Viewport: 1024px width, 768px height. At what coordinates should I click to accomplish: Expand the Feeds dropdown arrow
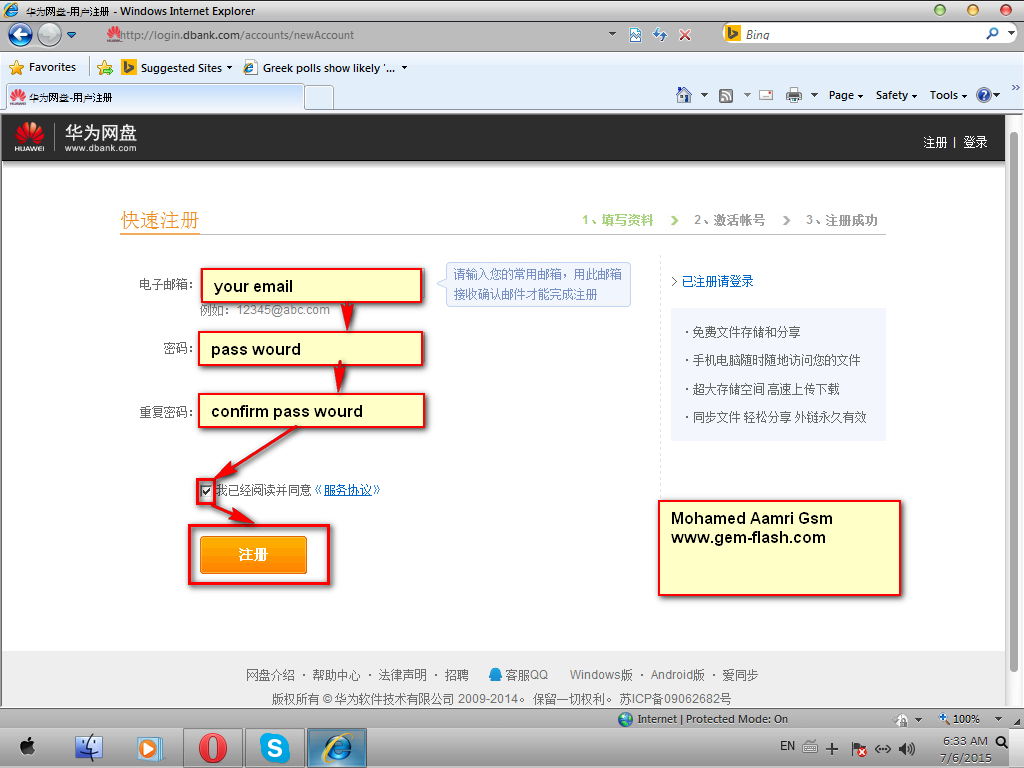pos(747,95)
